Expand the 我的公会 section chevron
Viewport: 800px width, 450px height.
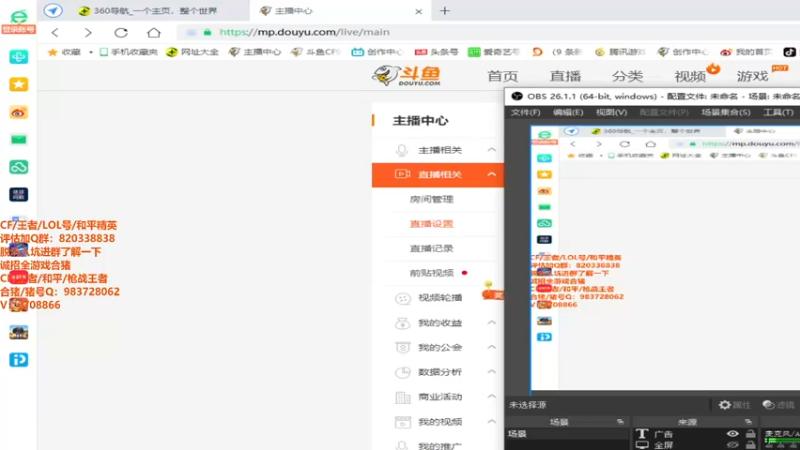click(491, 347)
